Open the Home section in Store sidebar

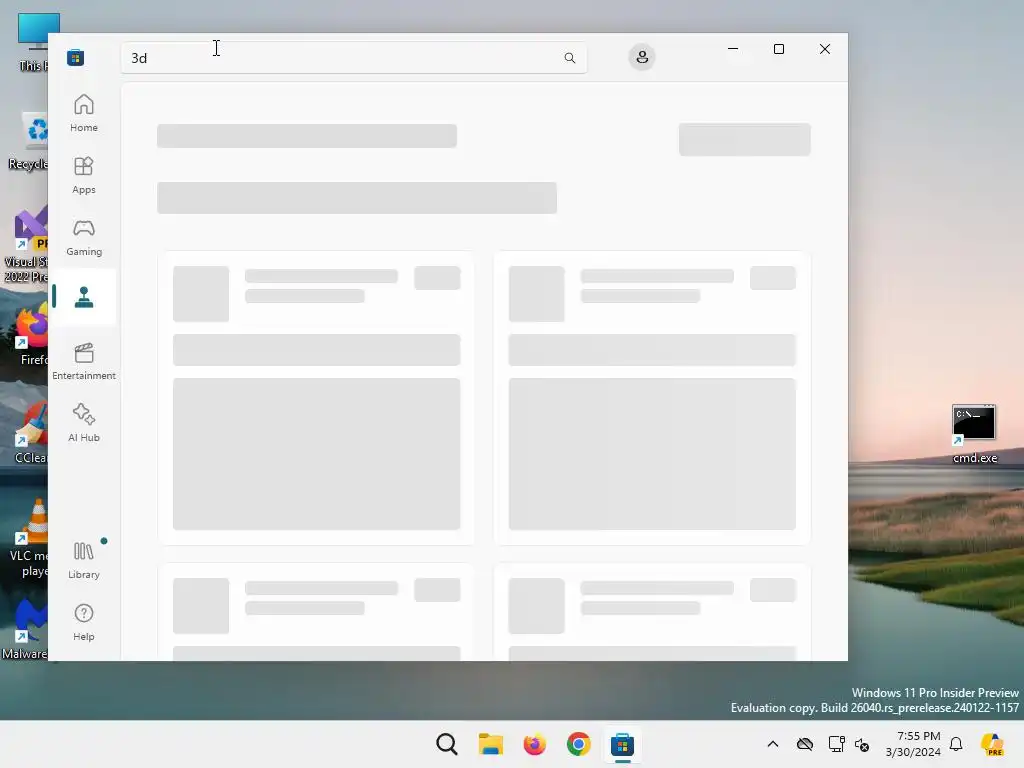click(x=84, y=113)
